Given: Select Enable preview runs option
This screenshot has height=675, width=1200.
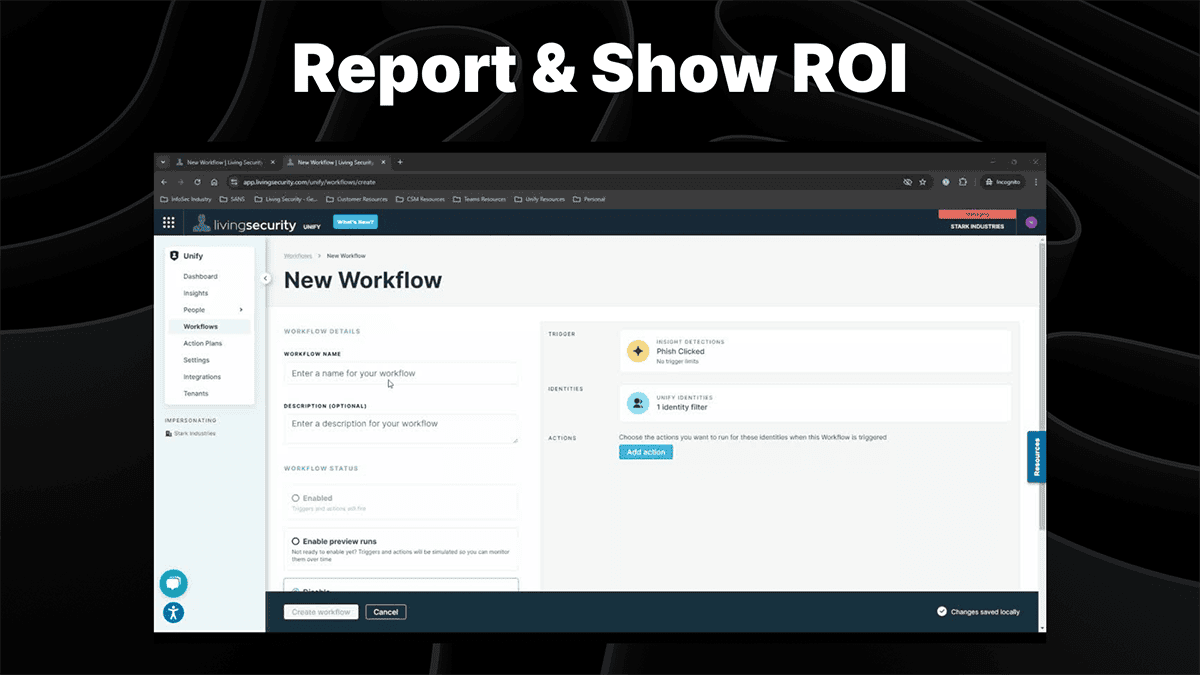Looking at the screenshot, I should coord(296,541).
